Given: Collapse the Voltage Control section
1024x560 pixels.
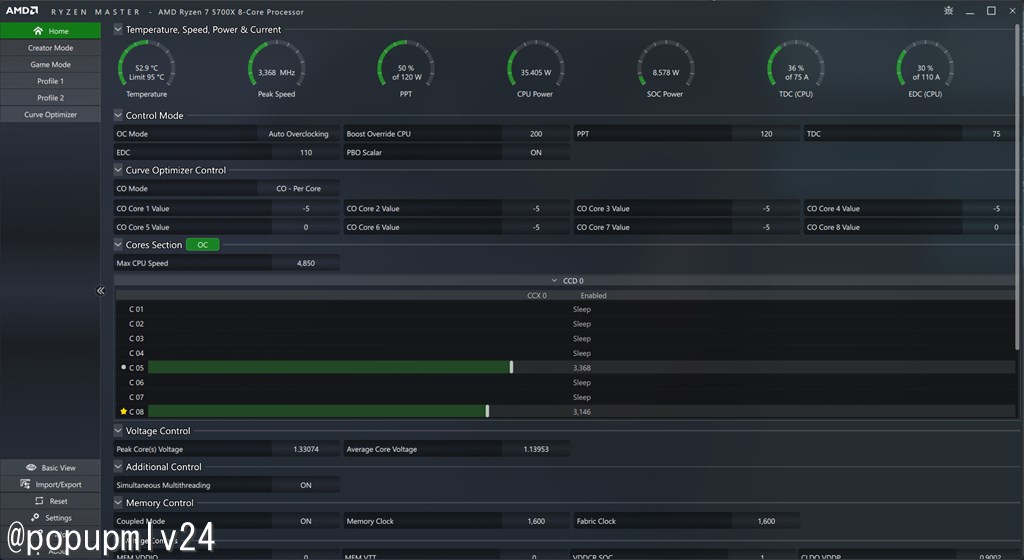Looking at the screenshot, I should (118, 431).
